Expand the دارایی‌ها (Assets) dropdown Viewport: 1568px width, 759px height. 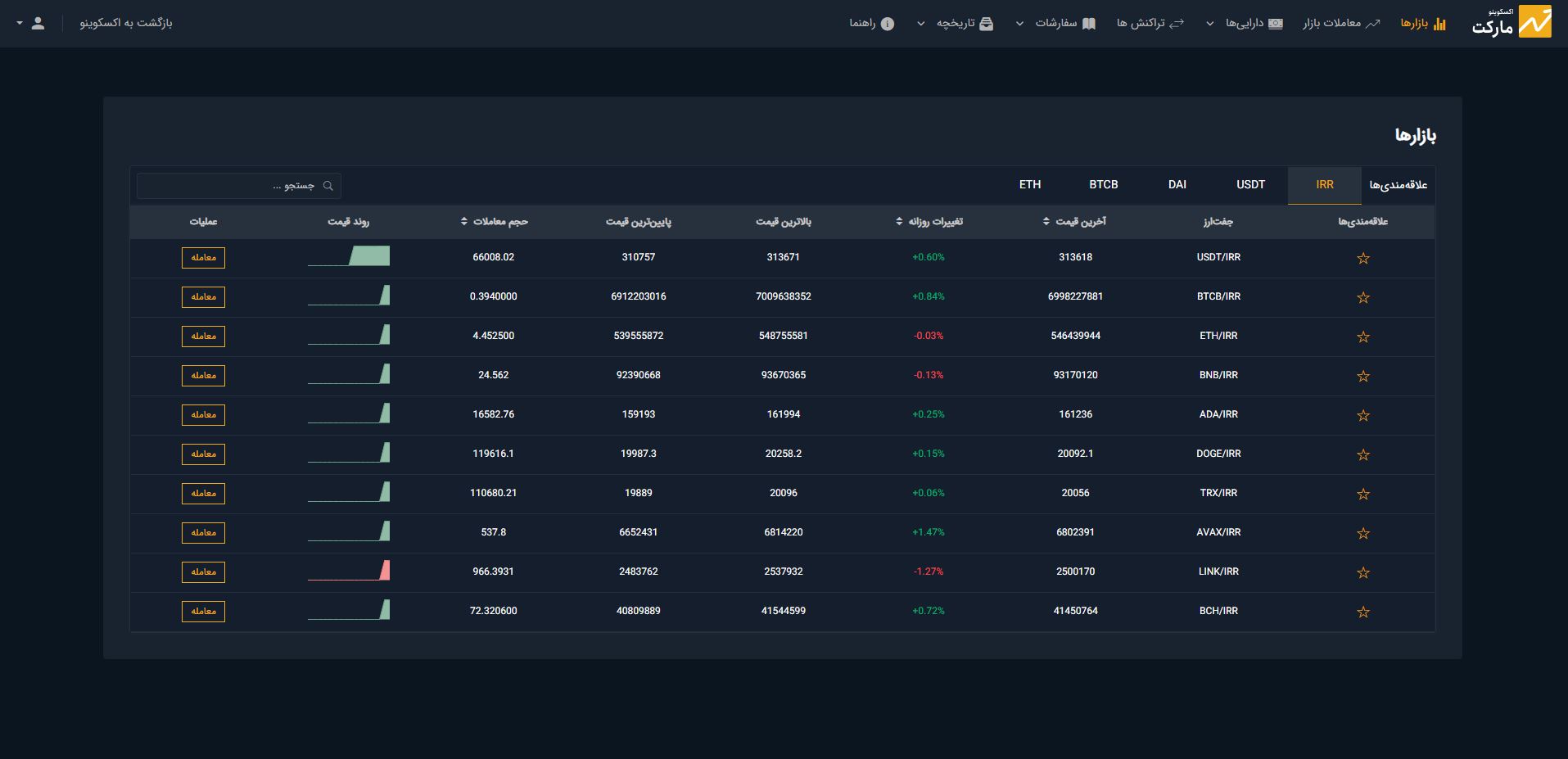pyautogui.click(x=1245, y=23)
